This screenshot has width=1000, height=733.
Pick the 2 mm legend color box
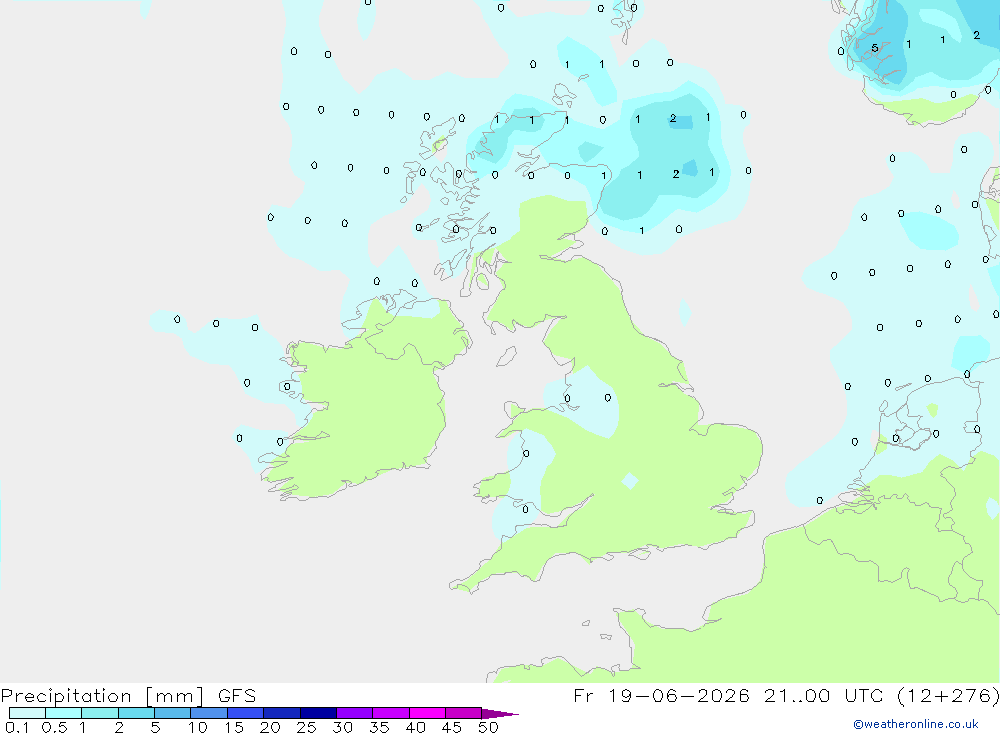pos(136,713)
